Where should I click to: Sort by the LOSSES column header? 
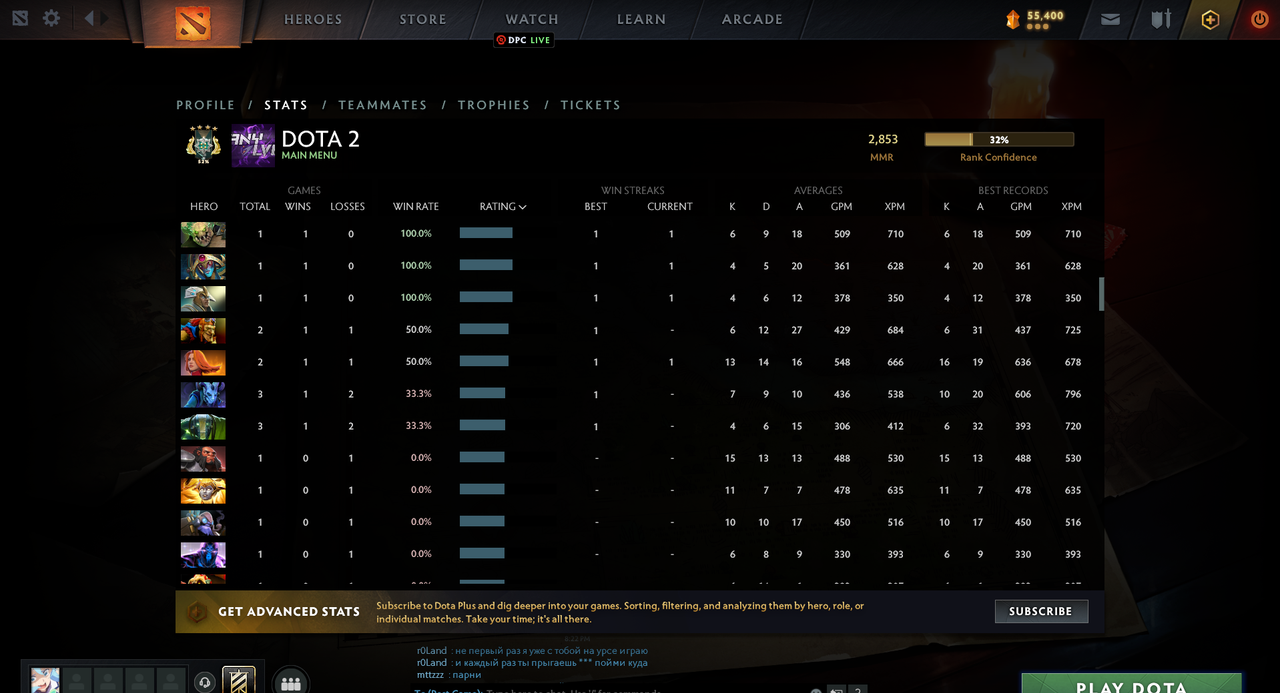pyautogui.click(x=348, y=207)
